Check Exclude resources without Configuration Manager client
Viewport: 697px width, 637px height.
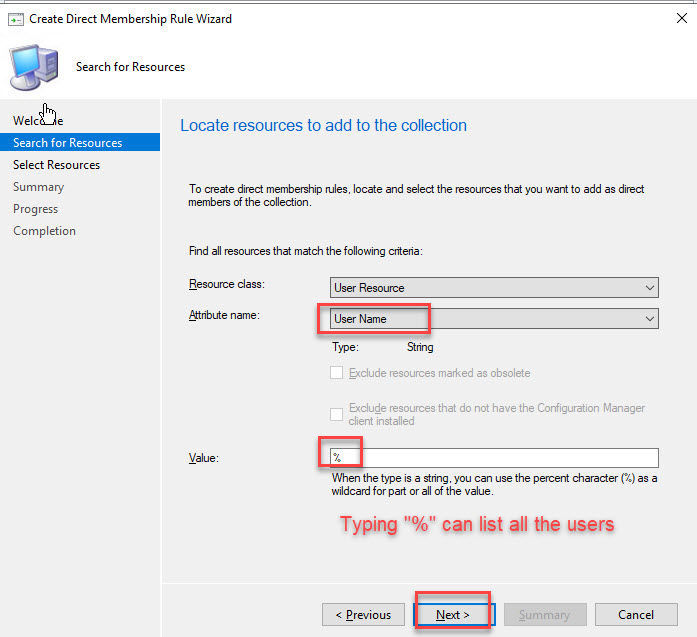tap(337, 414)
